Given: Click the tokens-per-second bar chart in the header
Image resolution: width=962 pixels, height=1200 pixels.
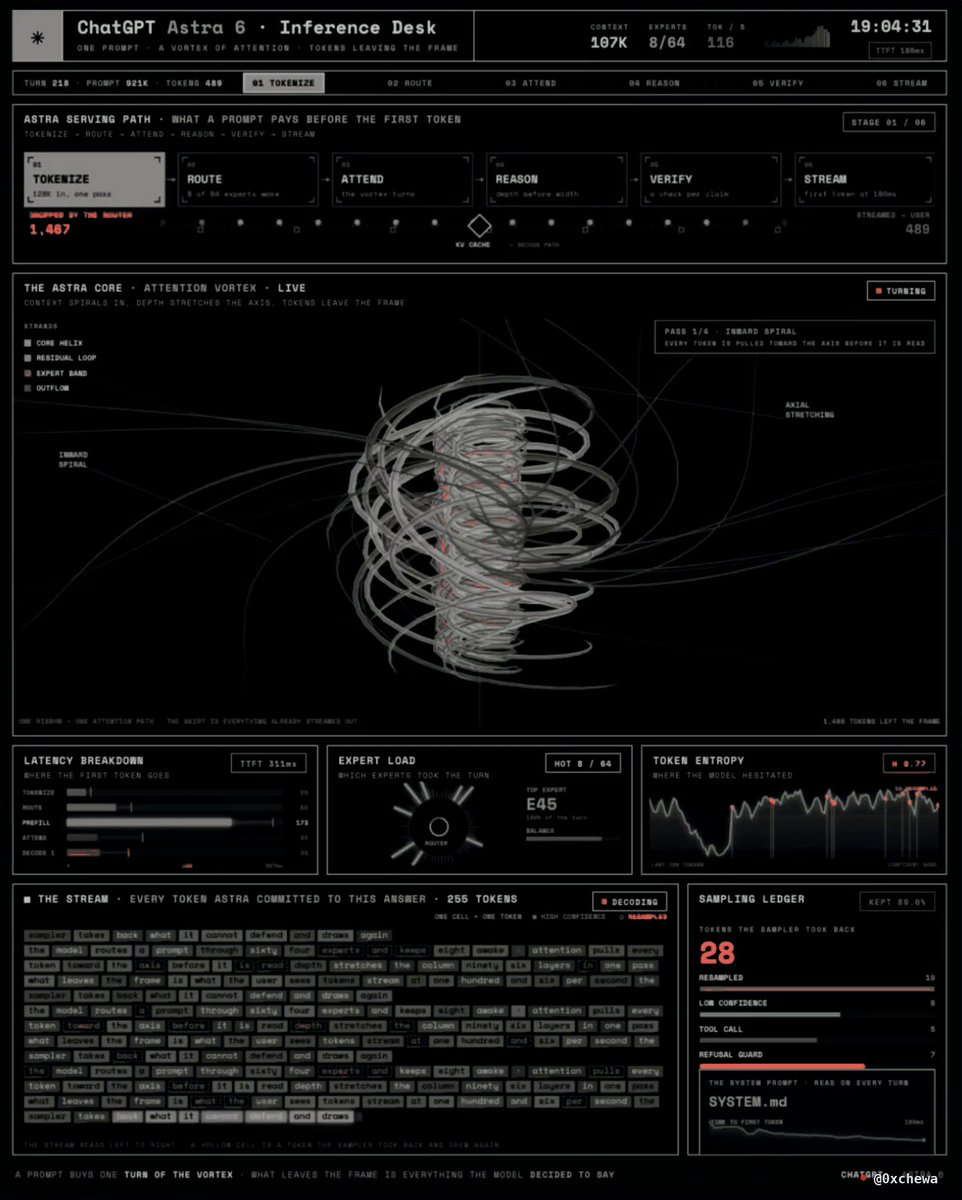Looking at the screenshot, I should [x=799, y=37].
